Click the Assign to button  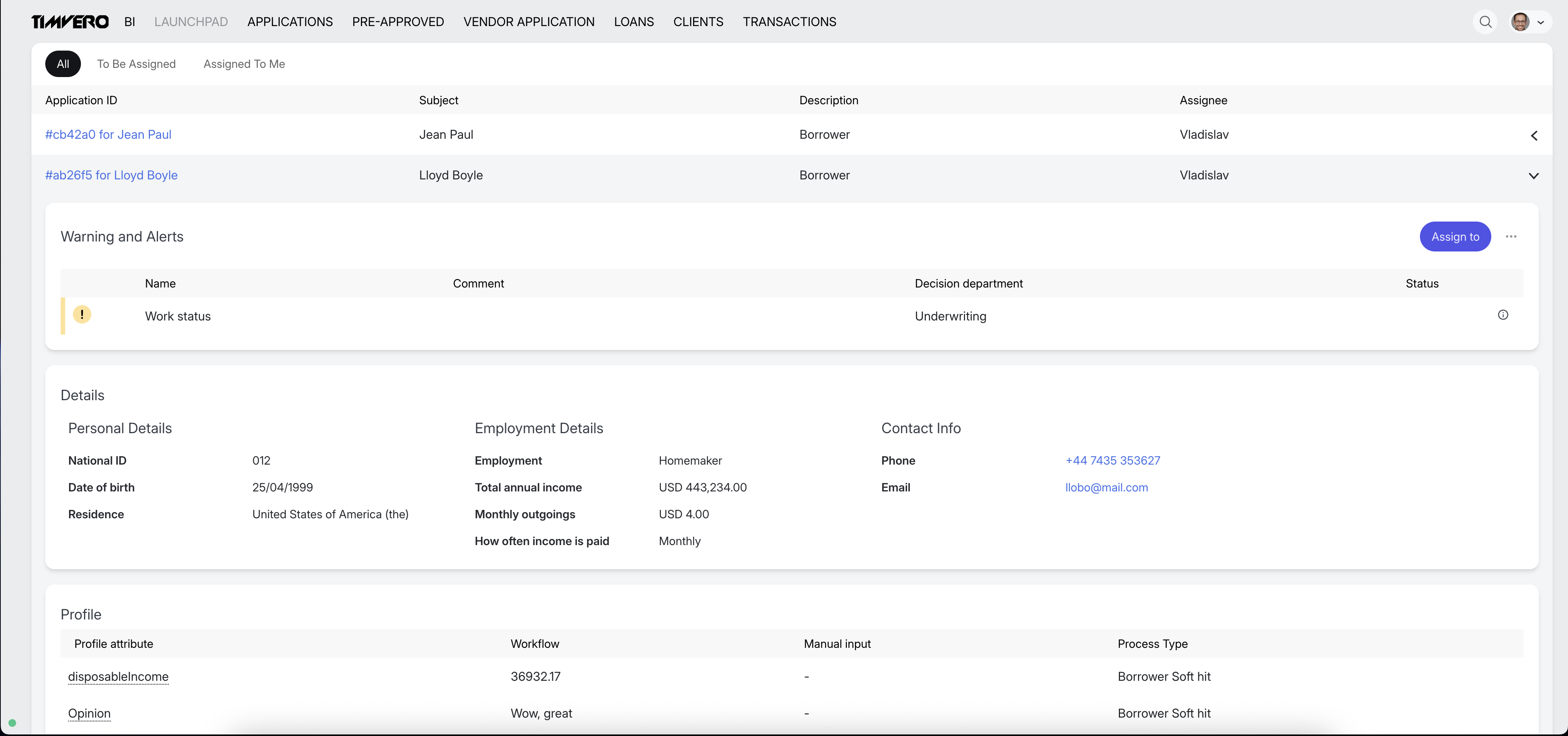pyautogui.click(x=1455, y=237)
